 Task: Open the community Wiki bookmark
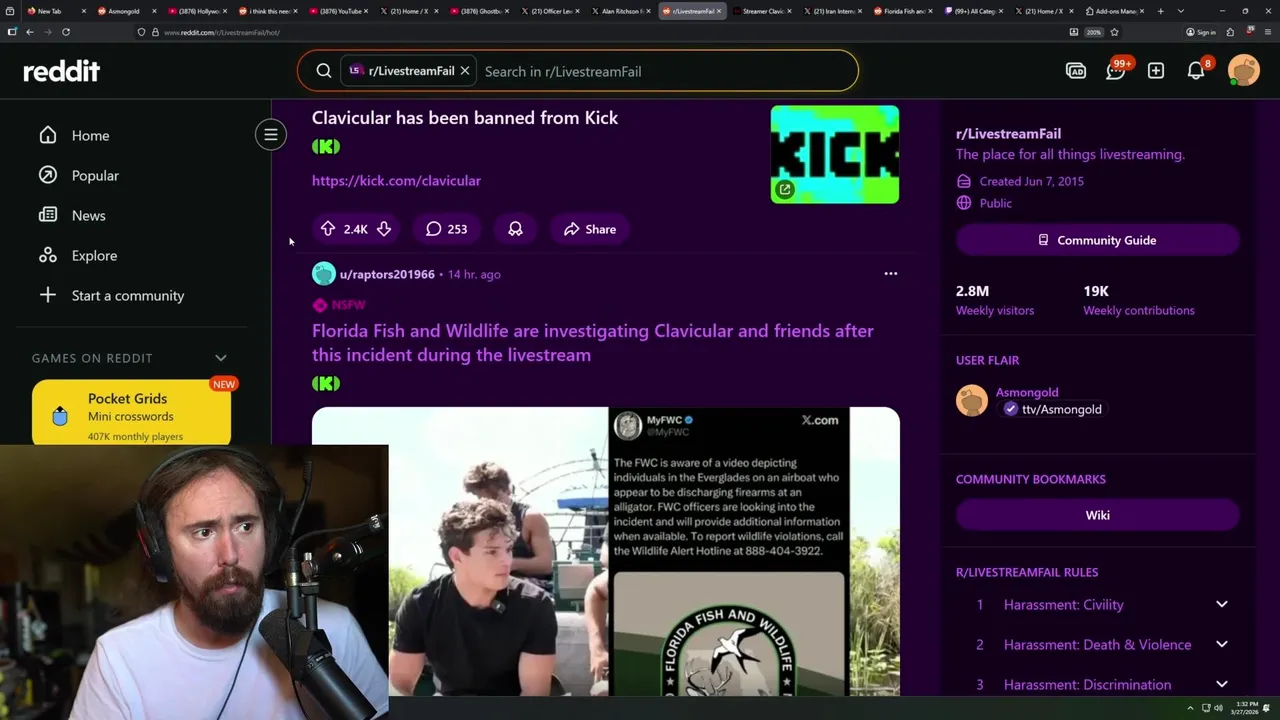(x=1098, y=515)
